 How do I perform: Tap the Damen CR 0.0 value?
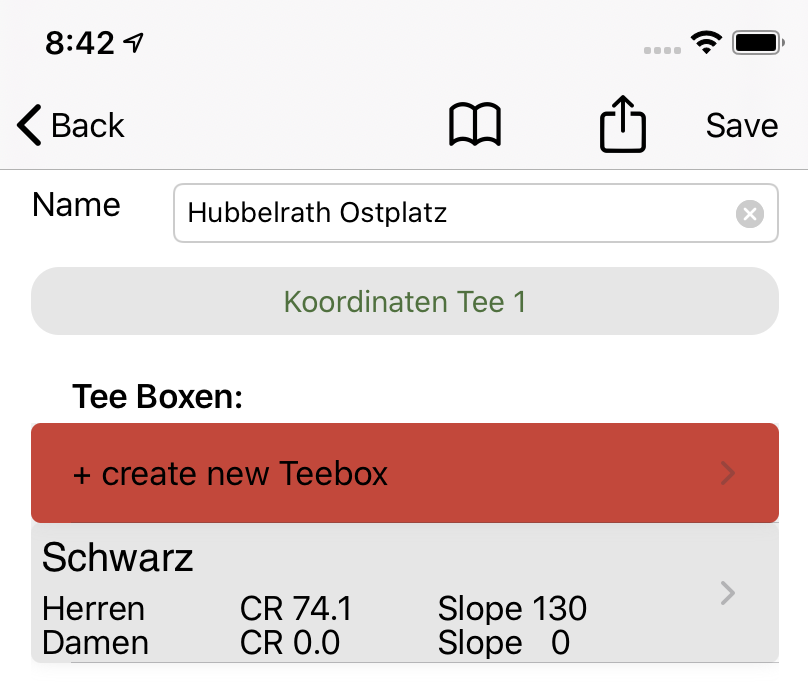tap(290, 643)
